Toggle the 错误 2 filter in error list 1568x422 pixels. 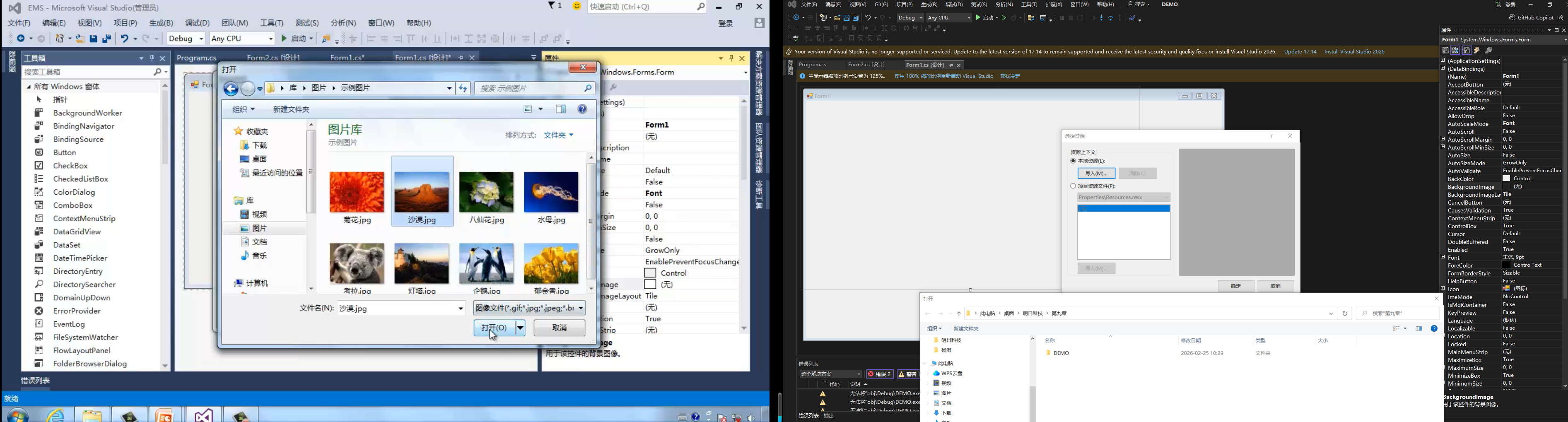click(x=880, y=374)
